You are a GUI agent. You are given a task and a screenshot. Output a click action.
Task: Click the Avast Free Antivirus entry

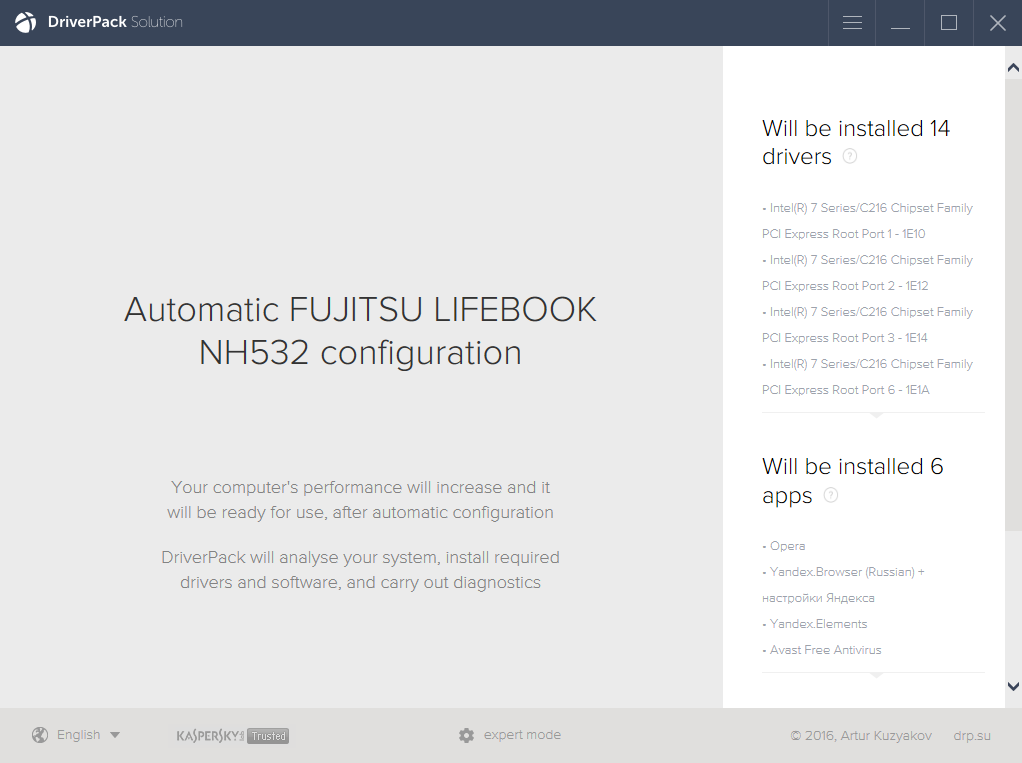[x=822, y=650]
